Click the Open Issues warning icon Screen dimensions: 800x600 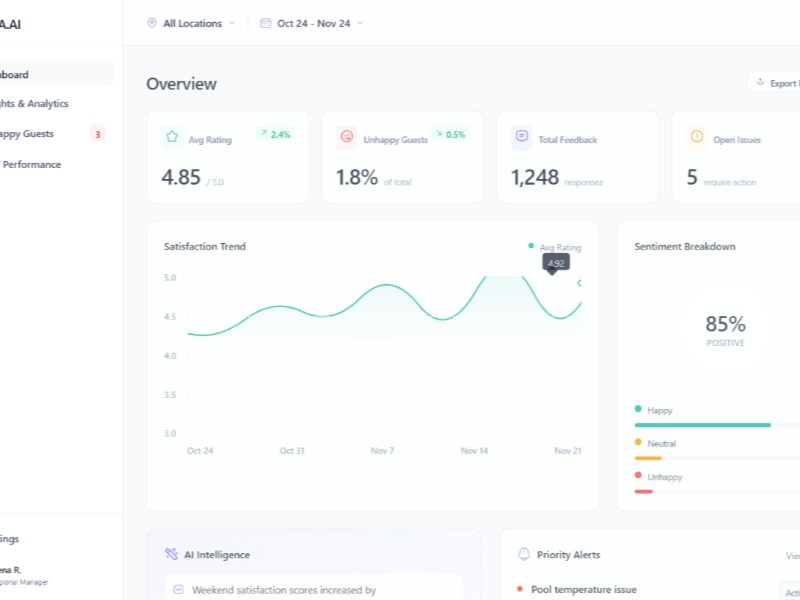tap(696, 137)
